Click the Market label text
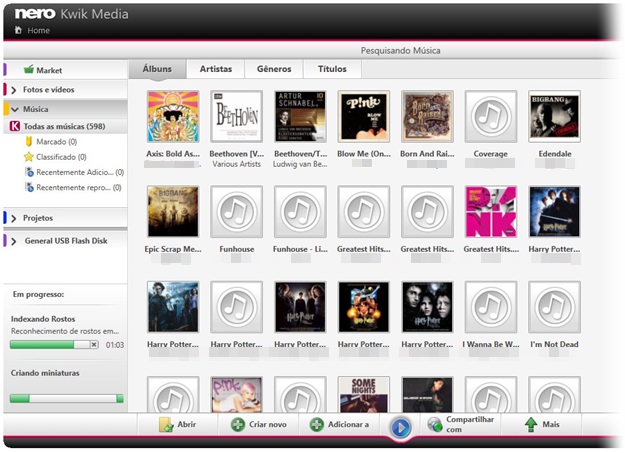 49,70
